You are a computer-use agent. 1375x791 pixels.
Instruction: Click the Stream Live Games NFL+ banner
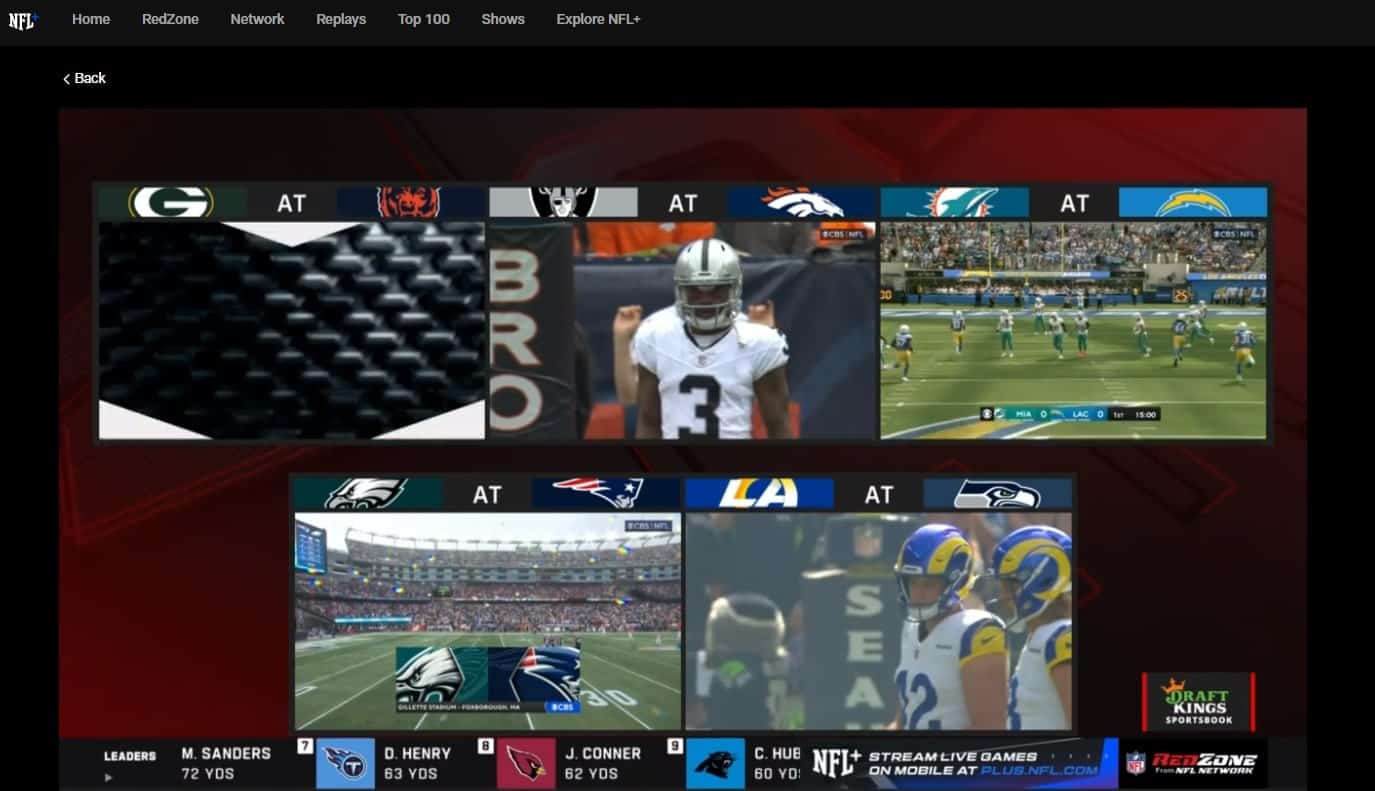click(x=962, y=764)
